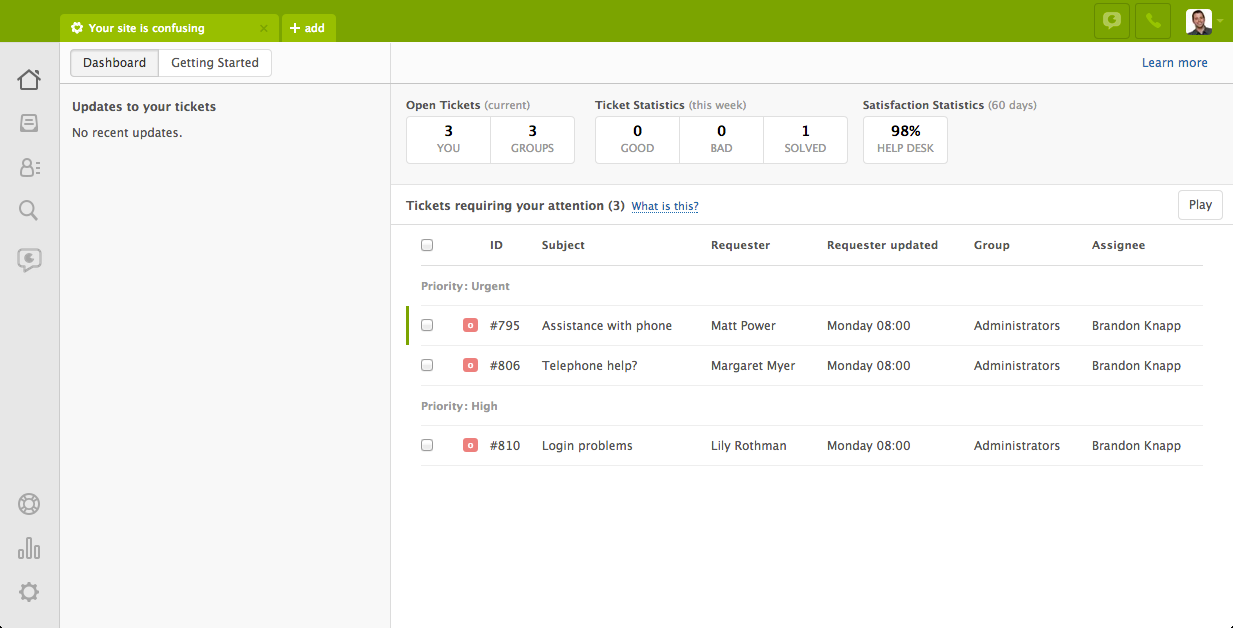Check the box for Login problems ticket
The height and width of the screenshot is (628, 1233).
(427, 445)
